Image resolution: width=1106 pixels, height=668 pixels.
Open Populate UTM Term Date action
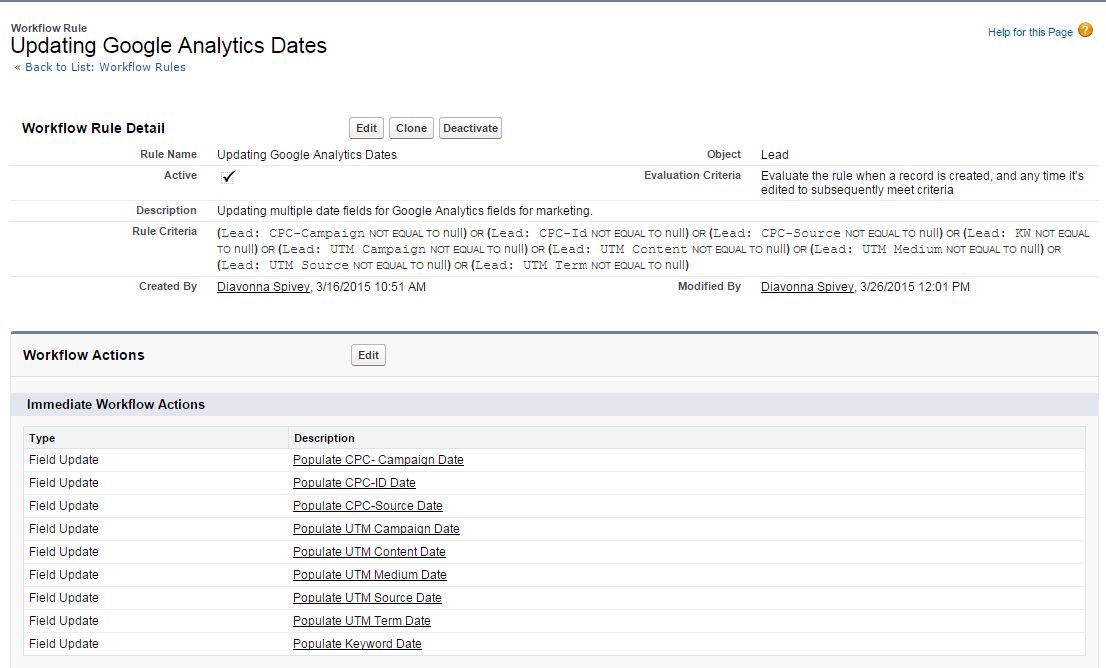pyautogui.click(x=361, y=621)
